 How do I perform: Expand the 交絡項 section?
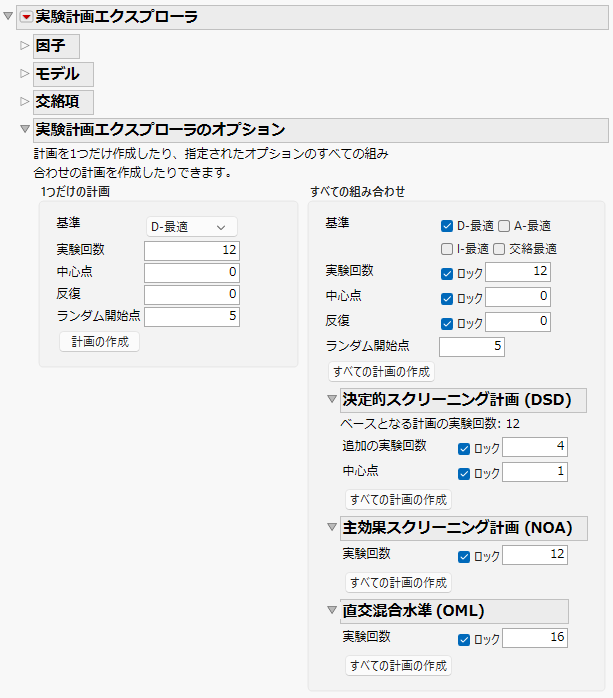pos(24,101)
